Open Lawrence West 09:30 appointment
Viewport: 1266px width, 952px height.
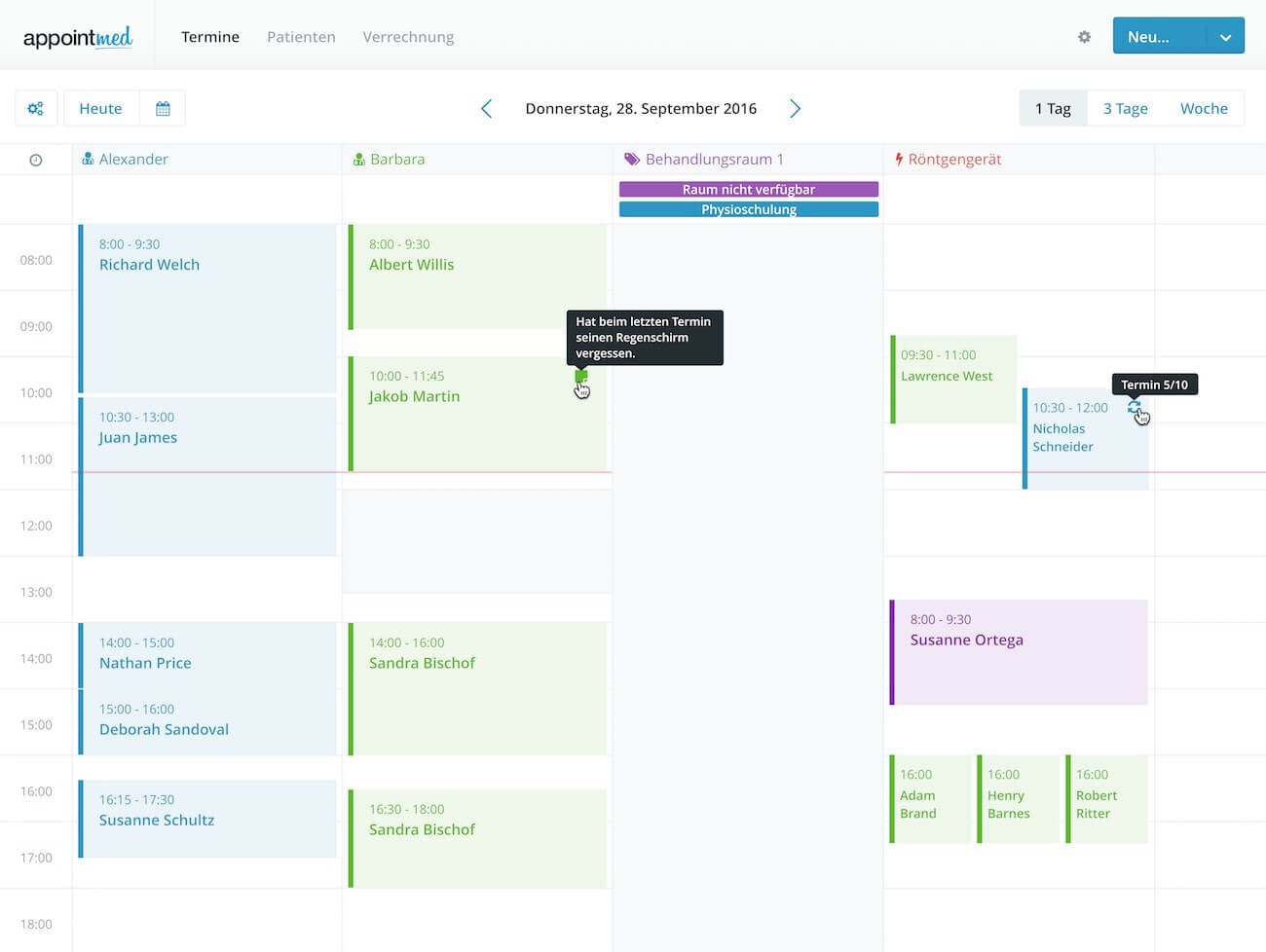pyautogui.click(x=953, y=380)
